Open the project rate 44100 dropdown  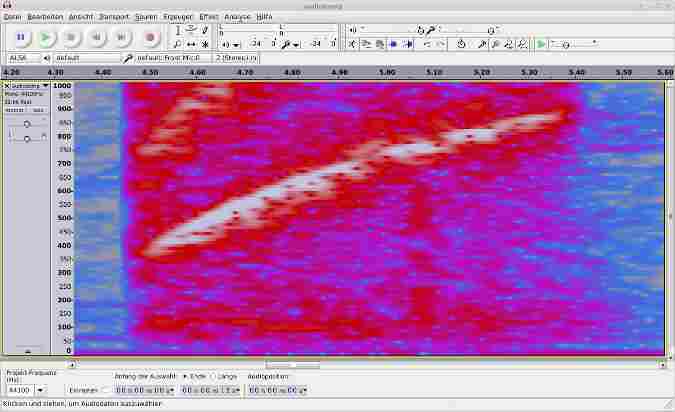click(x=40, y=390)
